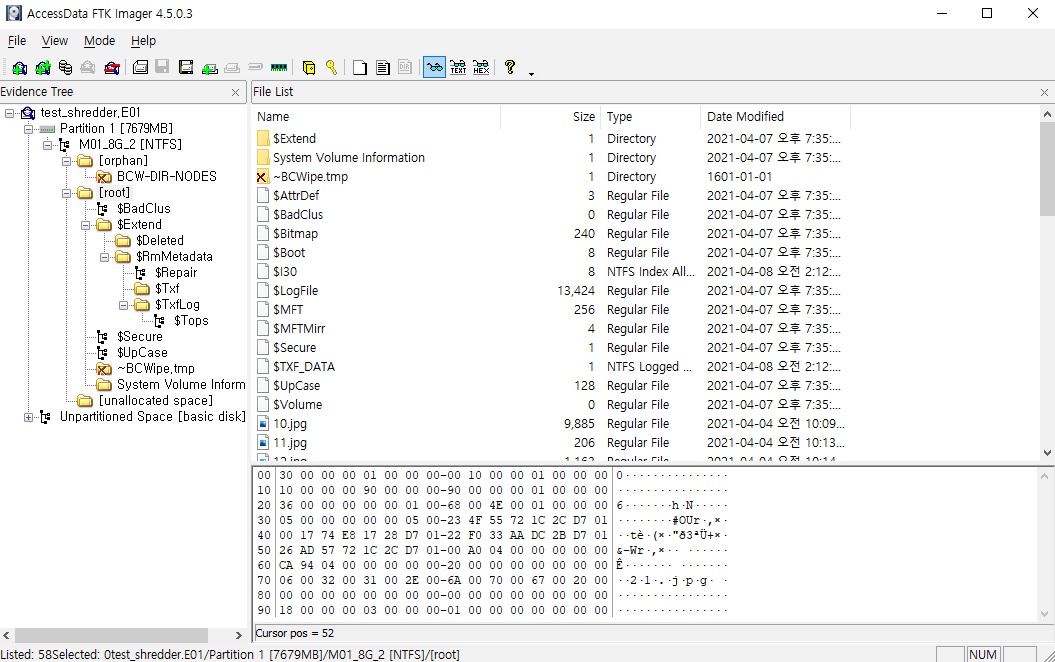This screenshot has width=1055, height=662.
Task: Collapse M01_8G_2 [NTFS] node
Action: [x=47, y=145]
